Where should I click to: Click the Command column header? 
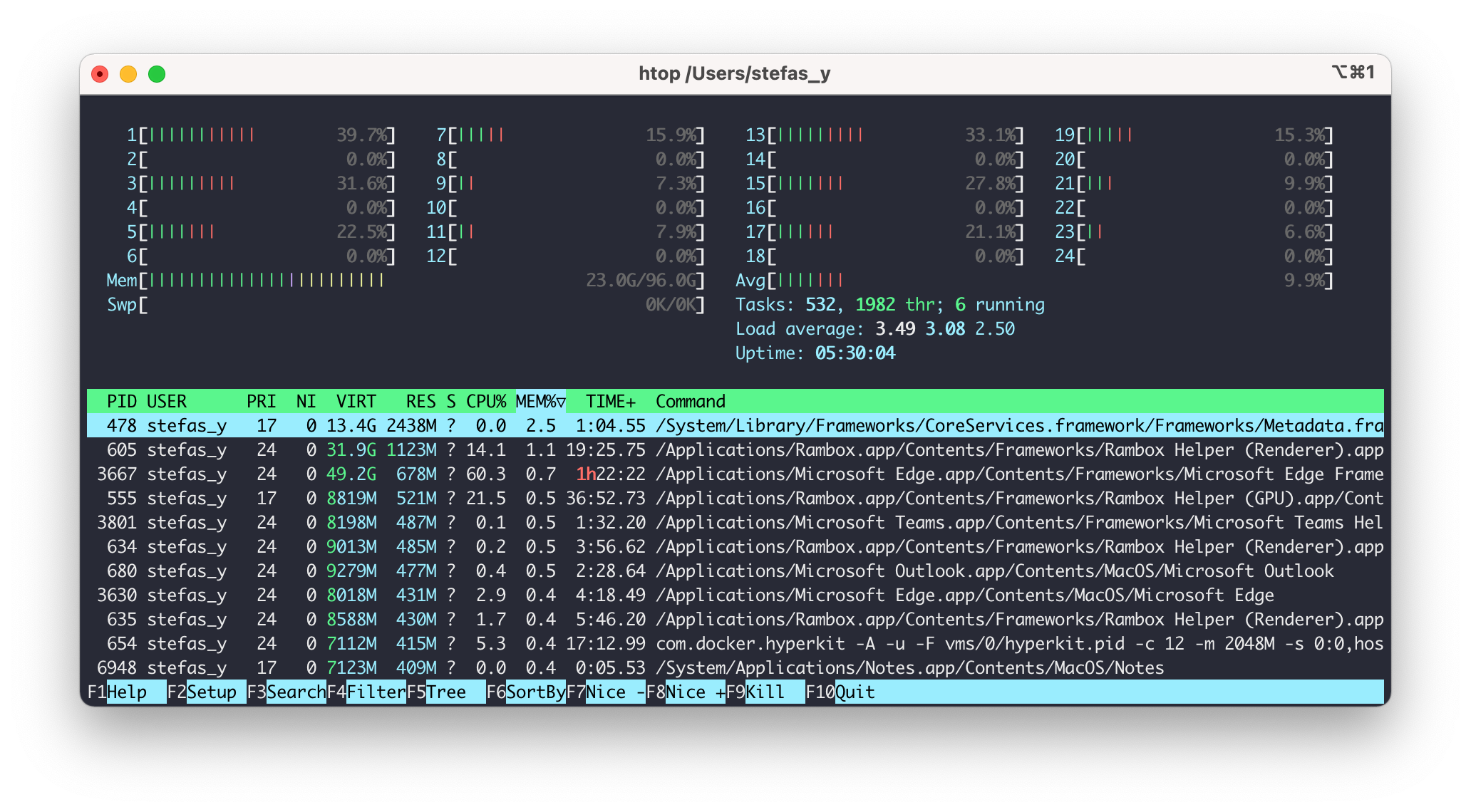coord(691,402)
